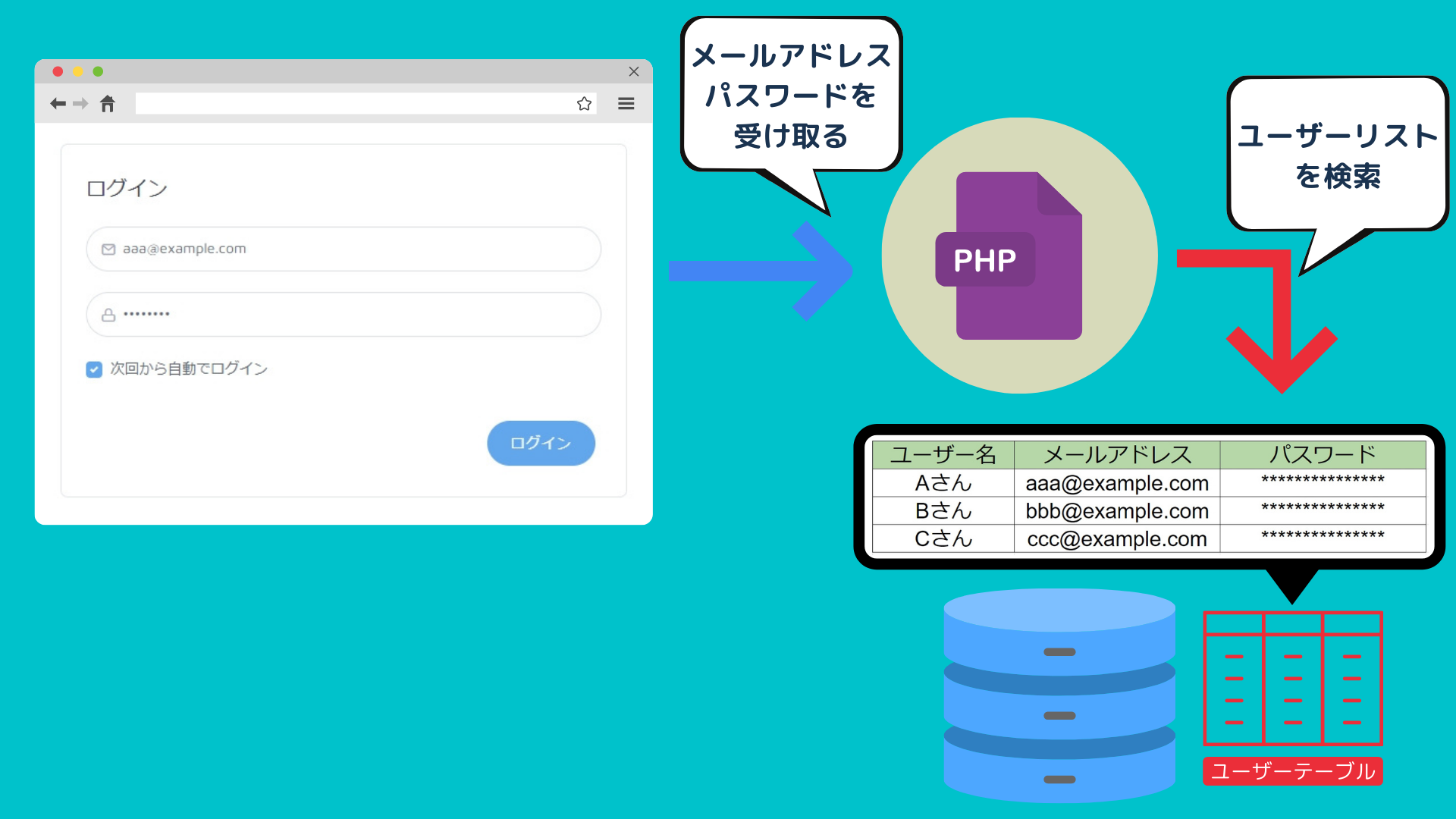Click the 次回から自動でログイン label text

(189, 369)
